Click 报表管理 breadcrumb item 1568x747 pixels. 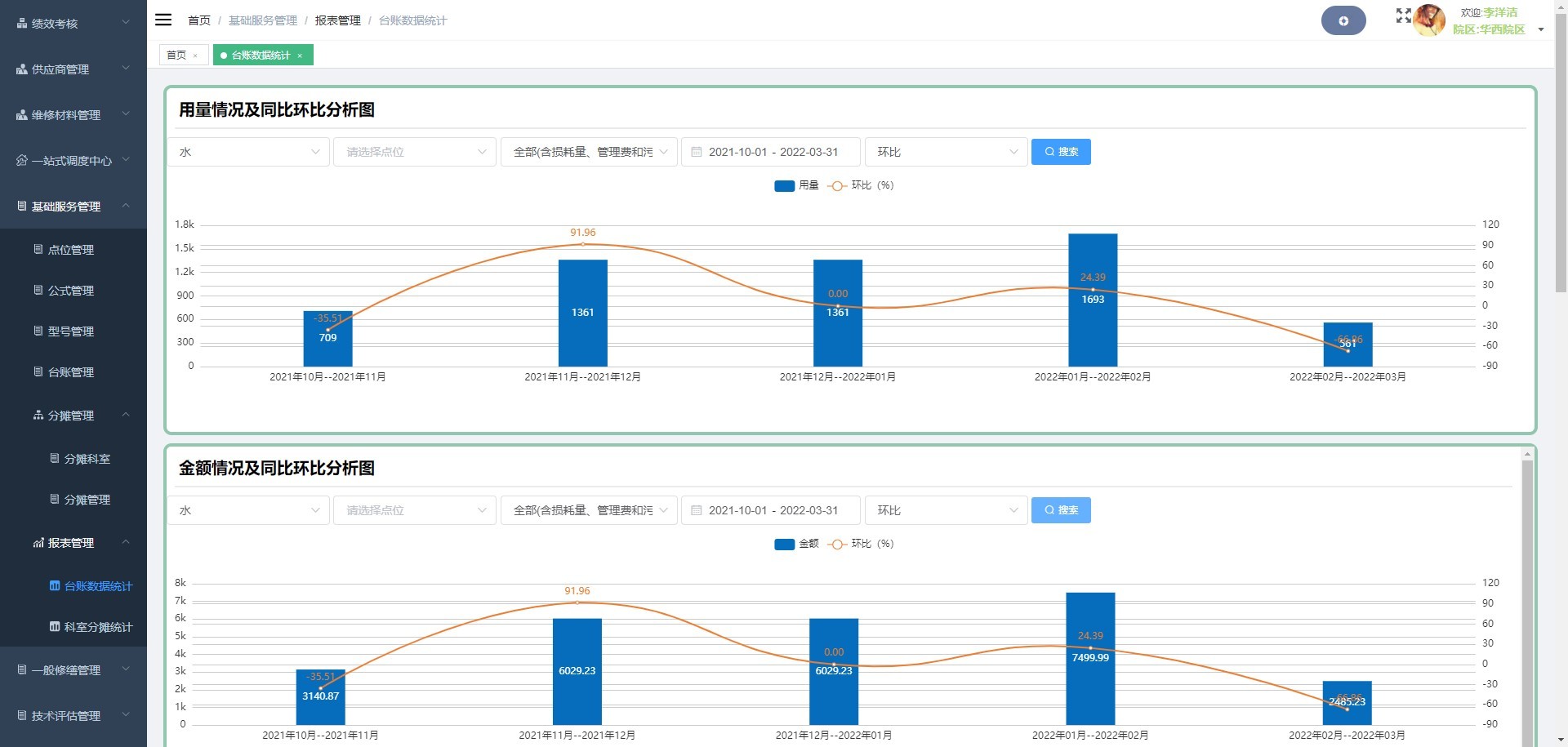pos(337,20)
